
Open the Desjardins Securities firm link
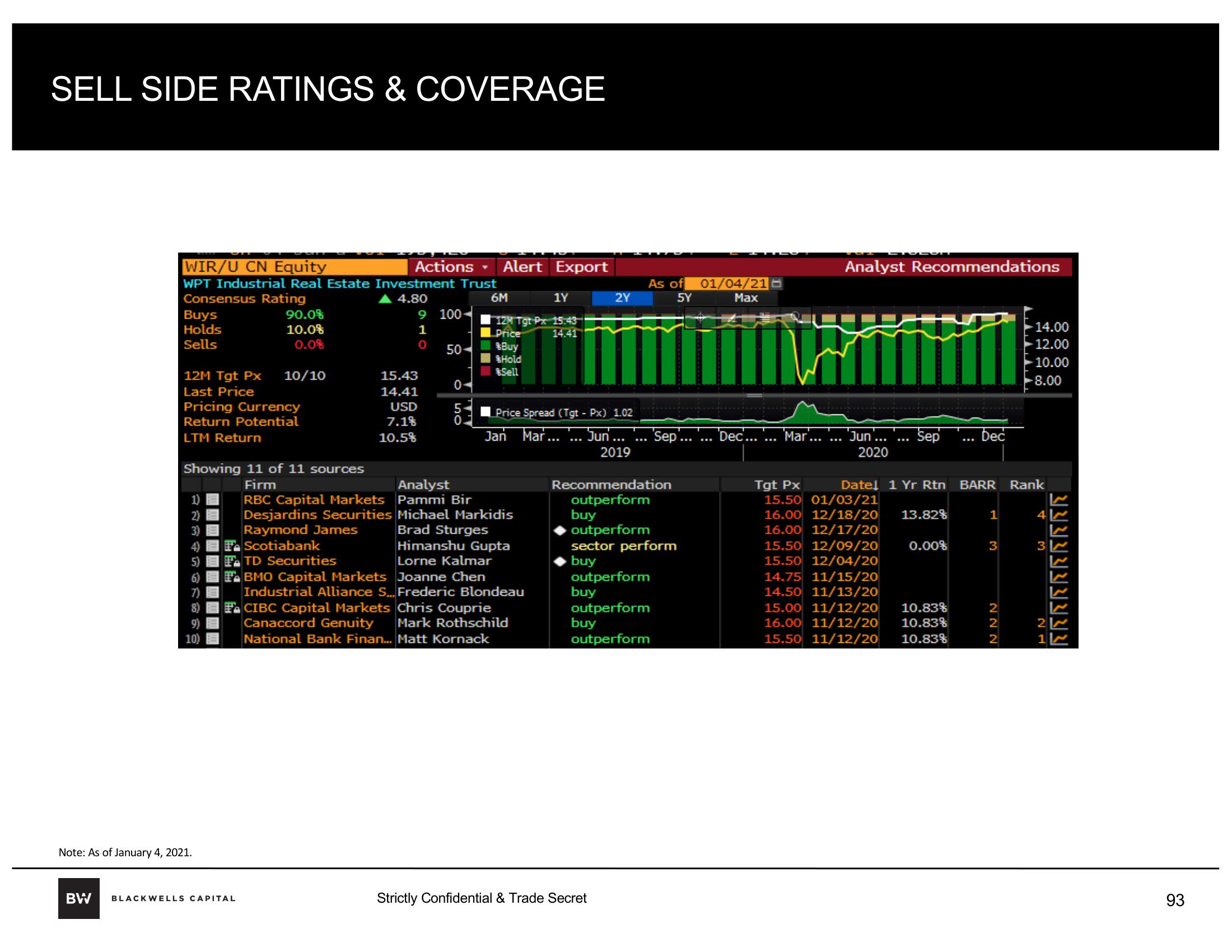pyautogui.click(x=318, y=515)
